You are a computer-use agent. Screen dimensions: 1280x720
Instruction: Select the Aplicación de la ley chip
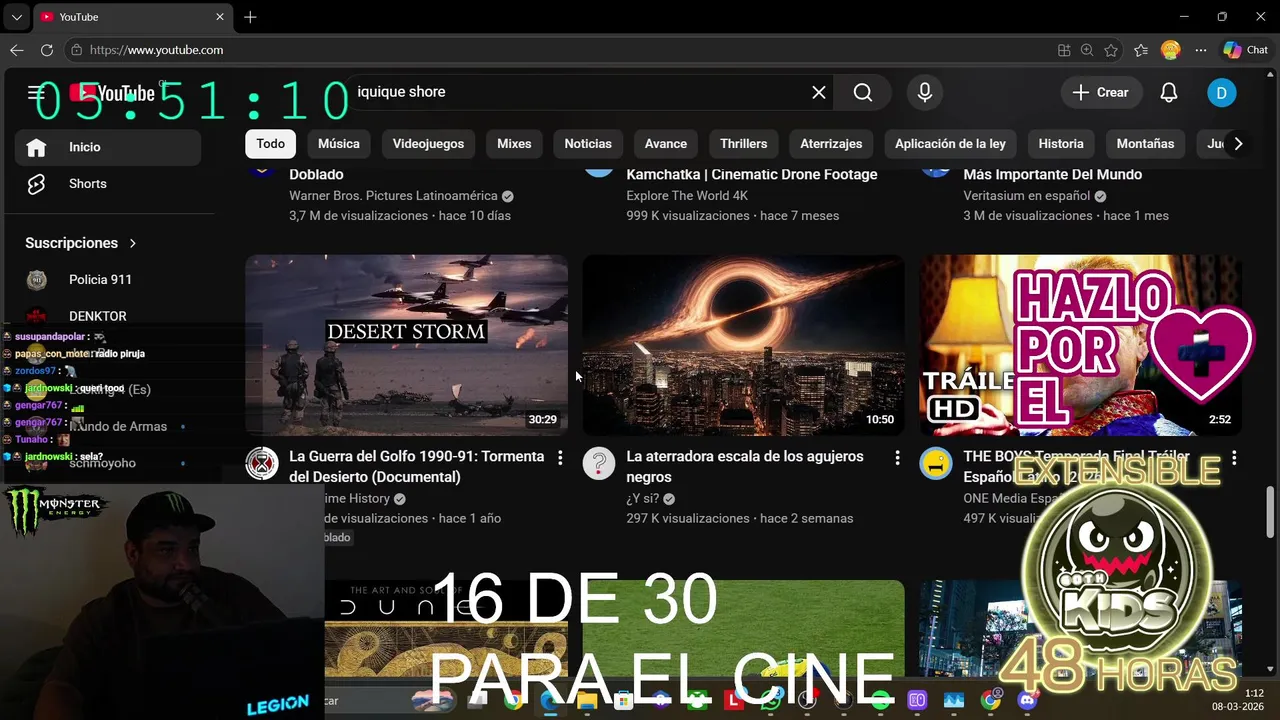click(950, 144)
